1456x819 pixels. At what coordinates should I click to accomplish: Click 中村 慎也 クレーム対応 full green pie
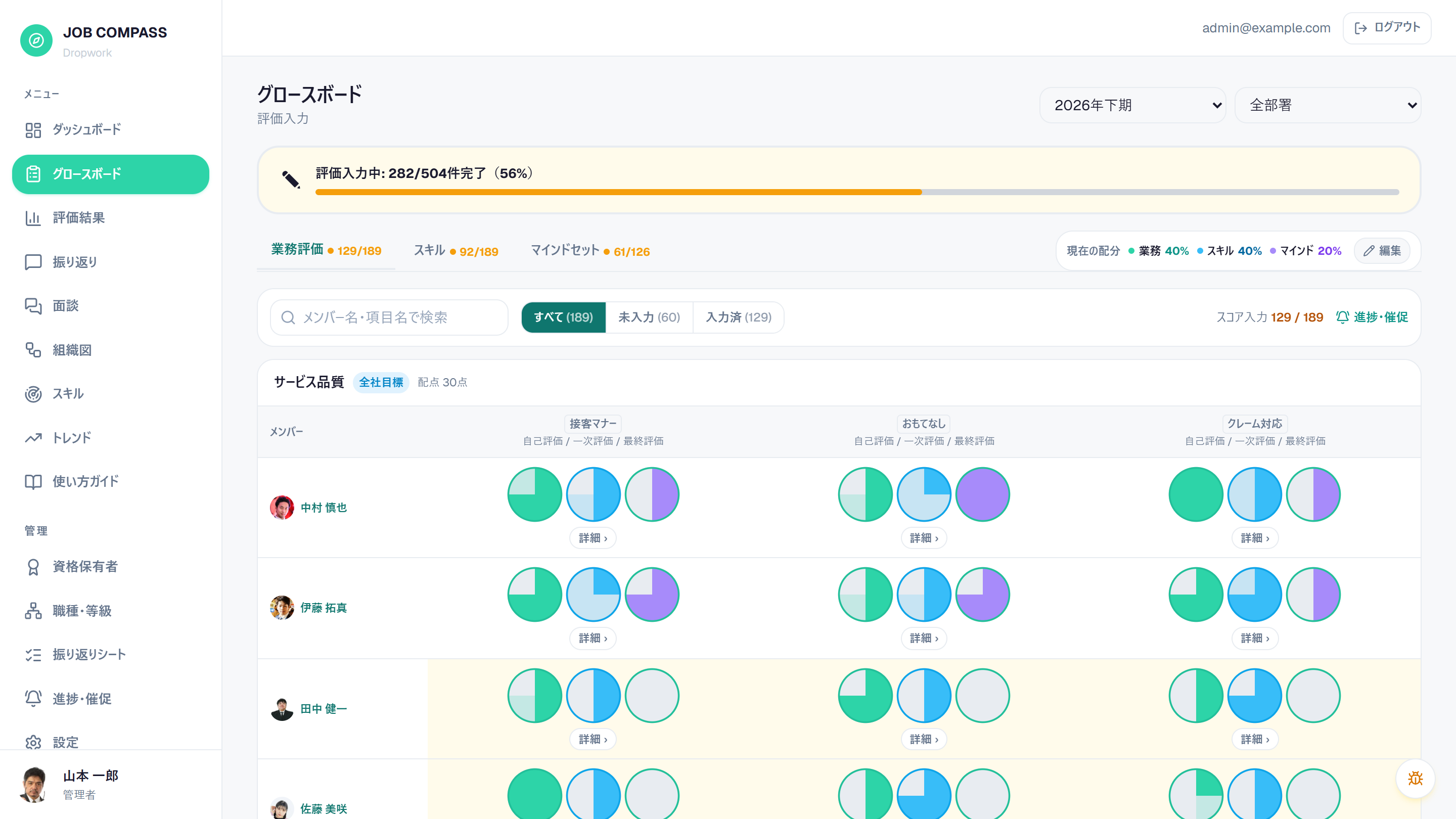(x=1196, y=494)
